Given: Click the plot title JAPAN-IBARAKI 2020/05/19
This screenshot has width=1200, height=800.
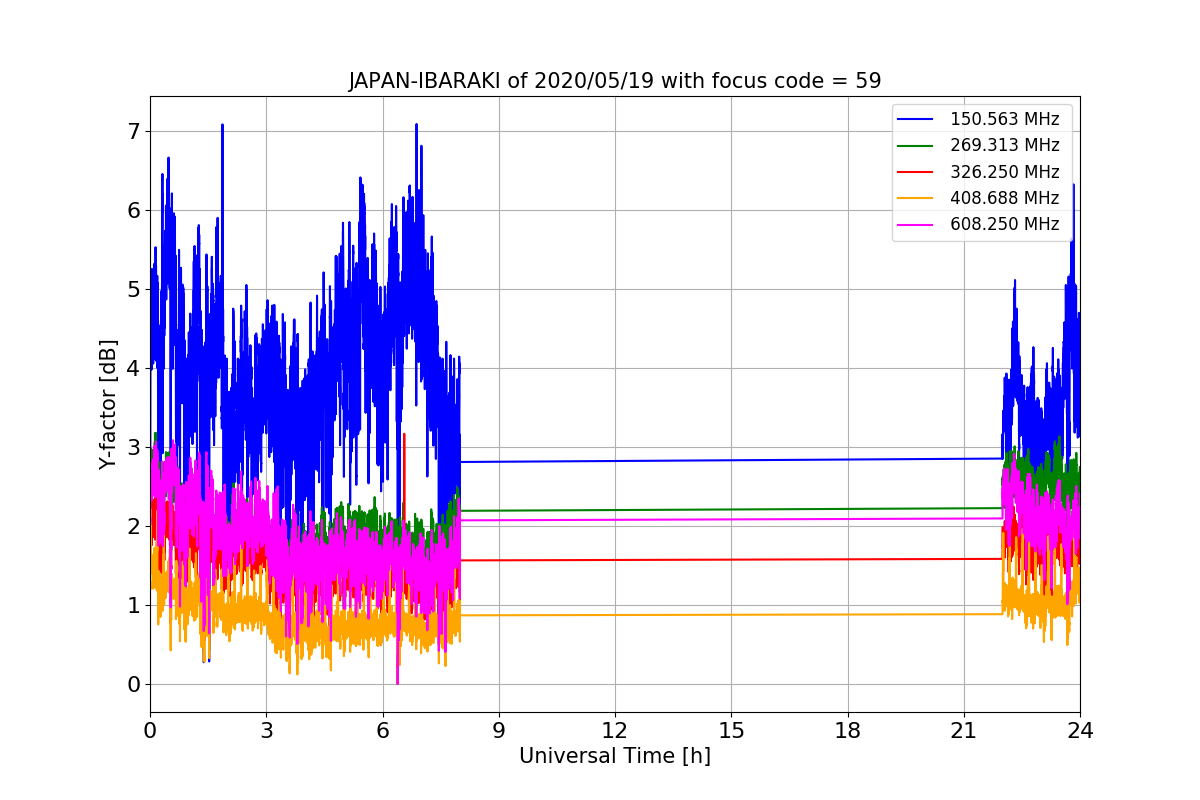Looking at the screenshot, I should [x=615, y=81].
